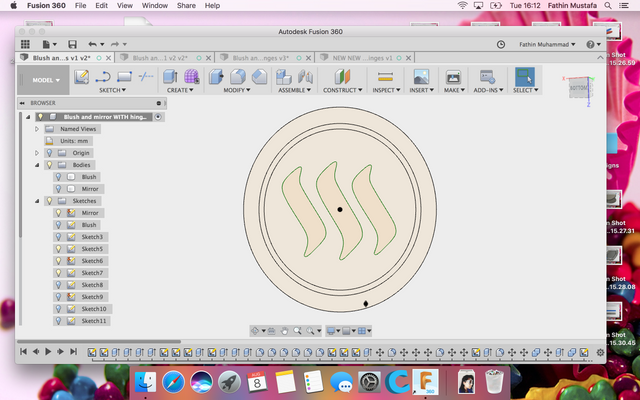Open the MODEL workspace dropdown
640x400 pixels.
click(43, 80)
